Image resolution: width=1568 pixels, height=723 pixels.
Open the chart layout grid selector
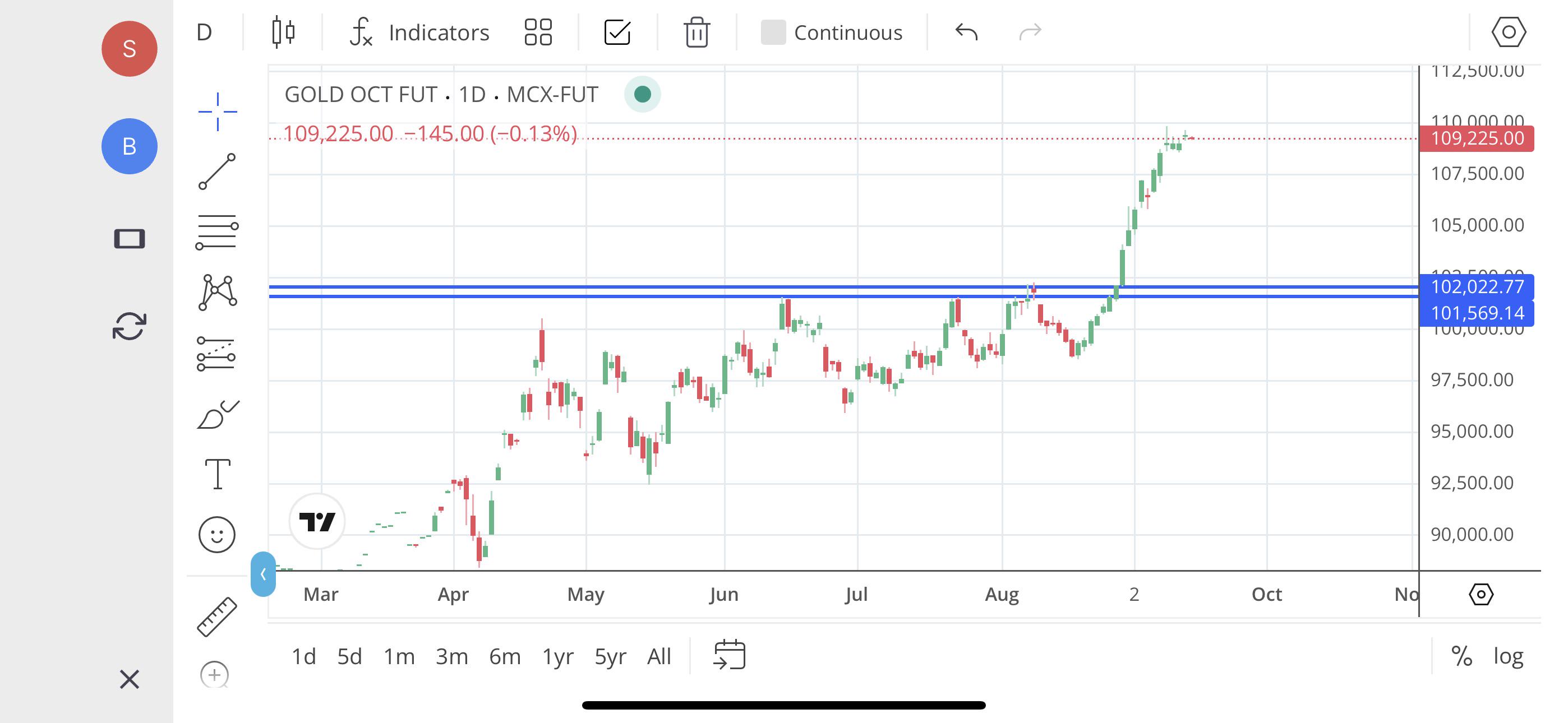tap(538, 33)
